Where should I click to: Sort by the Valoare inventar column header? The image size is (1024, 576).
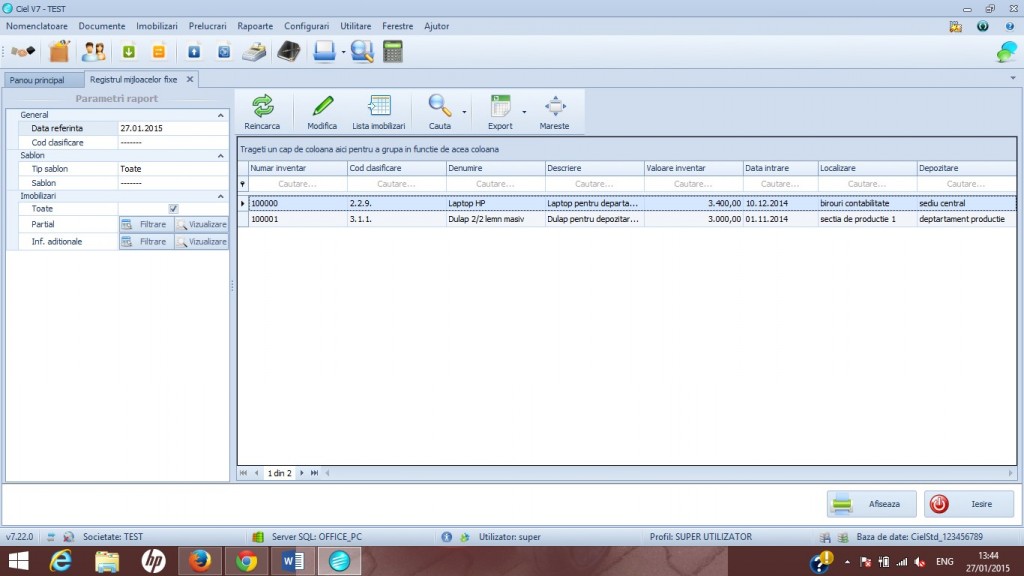(x=693, y=168)
